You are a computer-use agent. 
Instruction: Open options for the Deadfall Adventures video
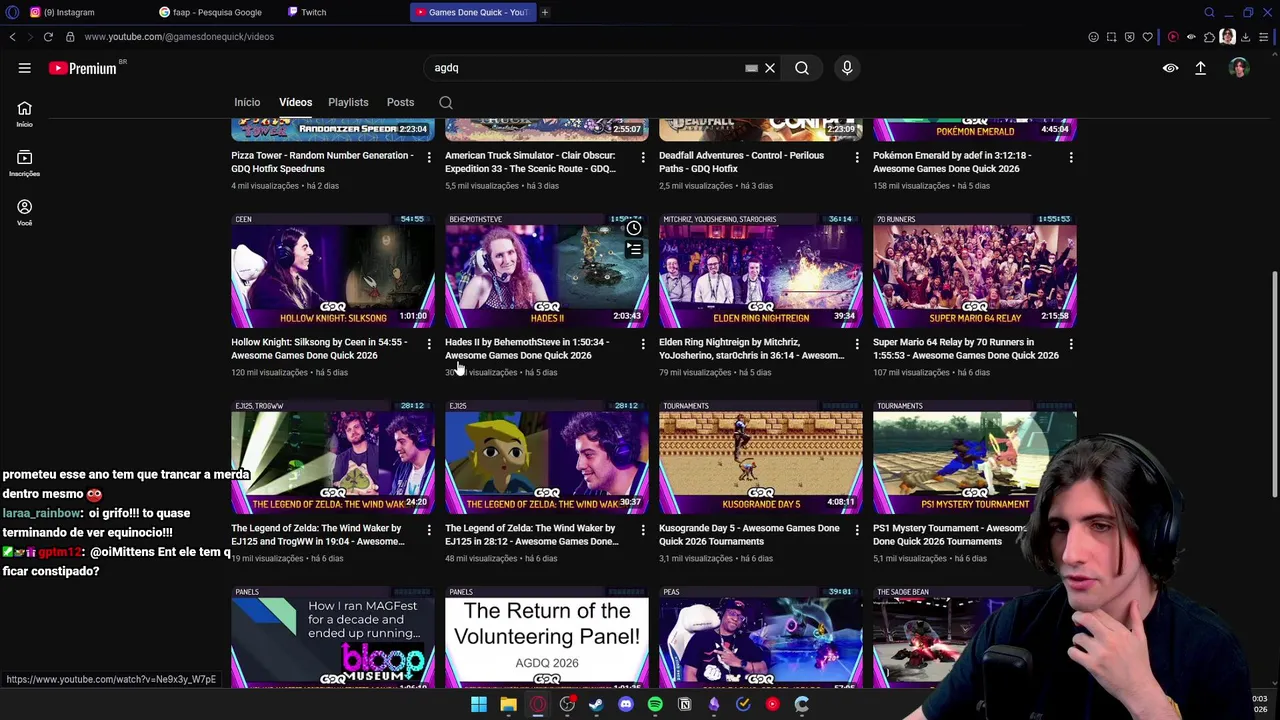pyautogui.click(x=857, y=157)
